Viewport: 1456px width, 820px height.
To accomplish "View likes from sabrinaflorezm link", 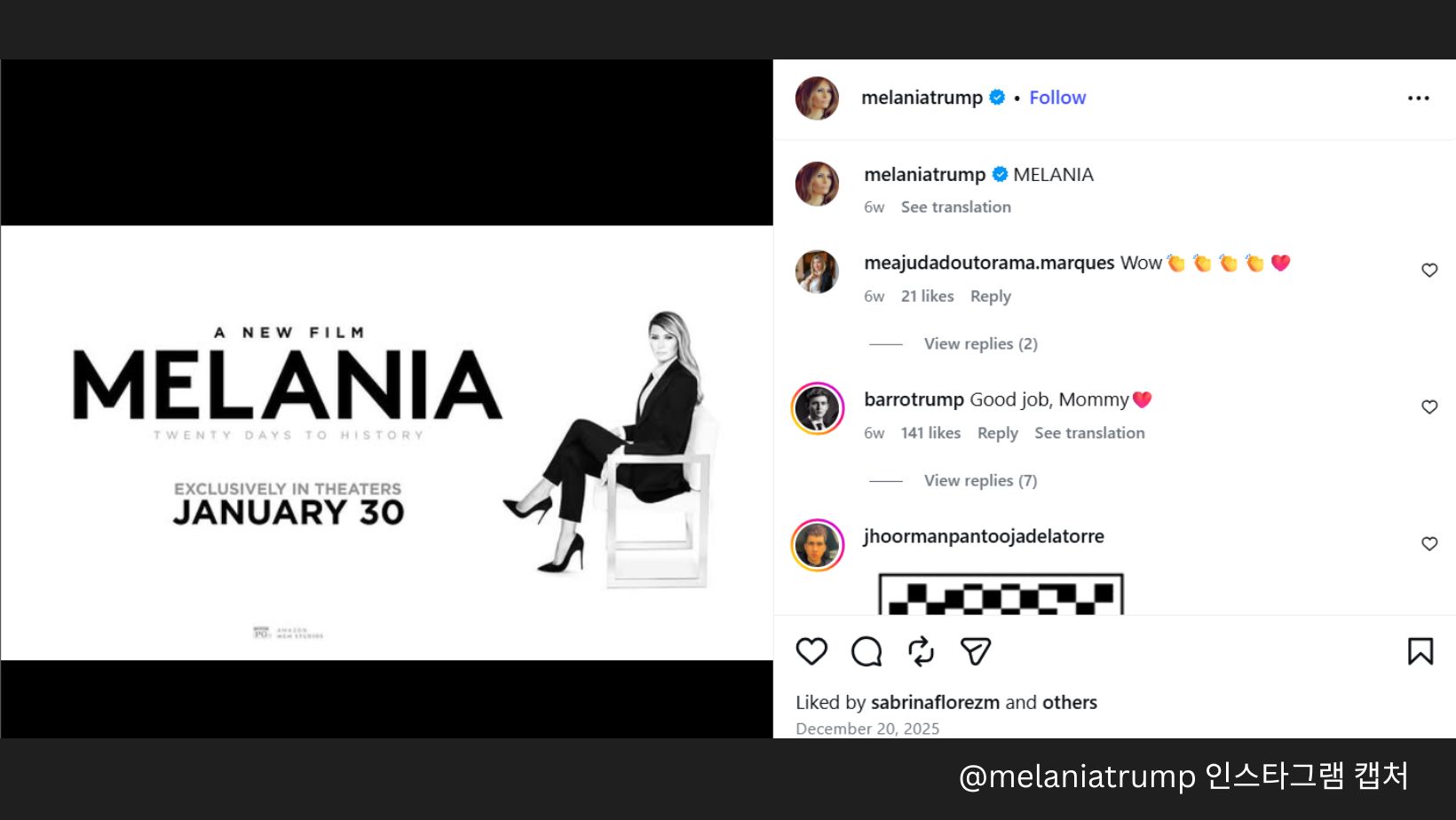I will click(935, 702).
